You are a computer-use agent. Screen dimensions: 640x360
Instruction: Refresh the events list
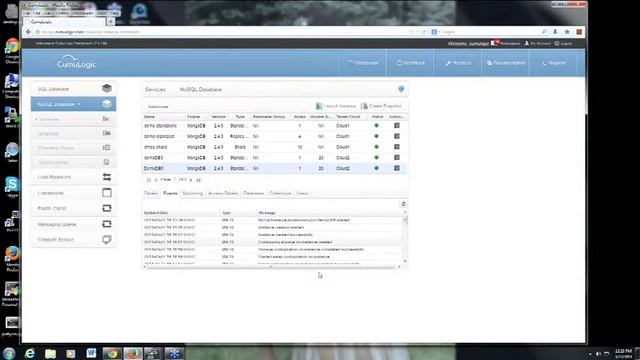403,204
